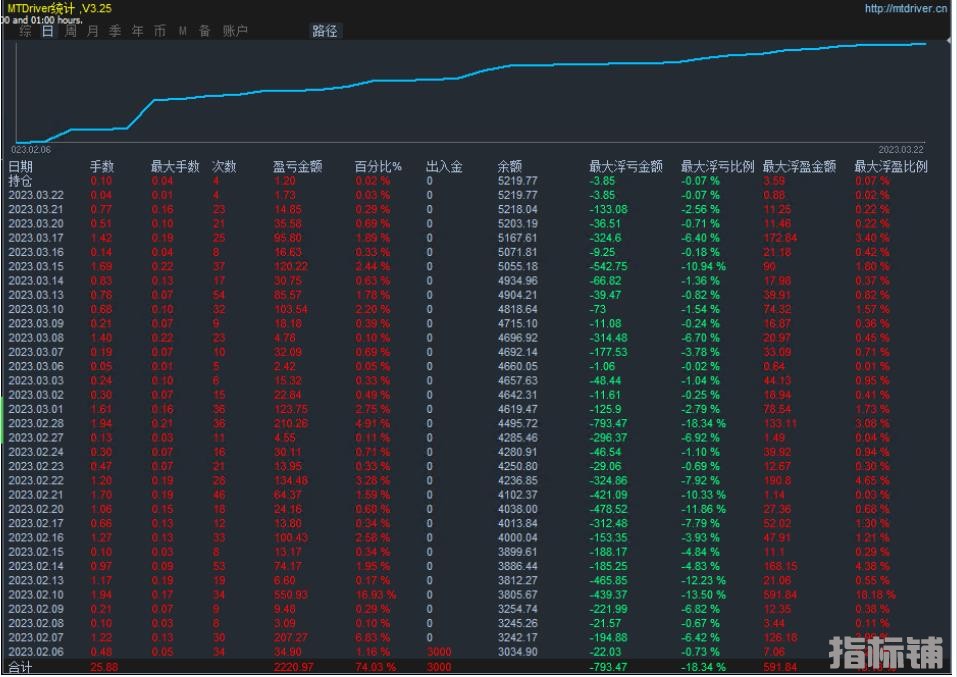Select the 2023.03.17 date row
This screenshot has width=957, height=677.
coord(36,238)
